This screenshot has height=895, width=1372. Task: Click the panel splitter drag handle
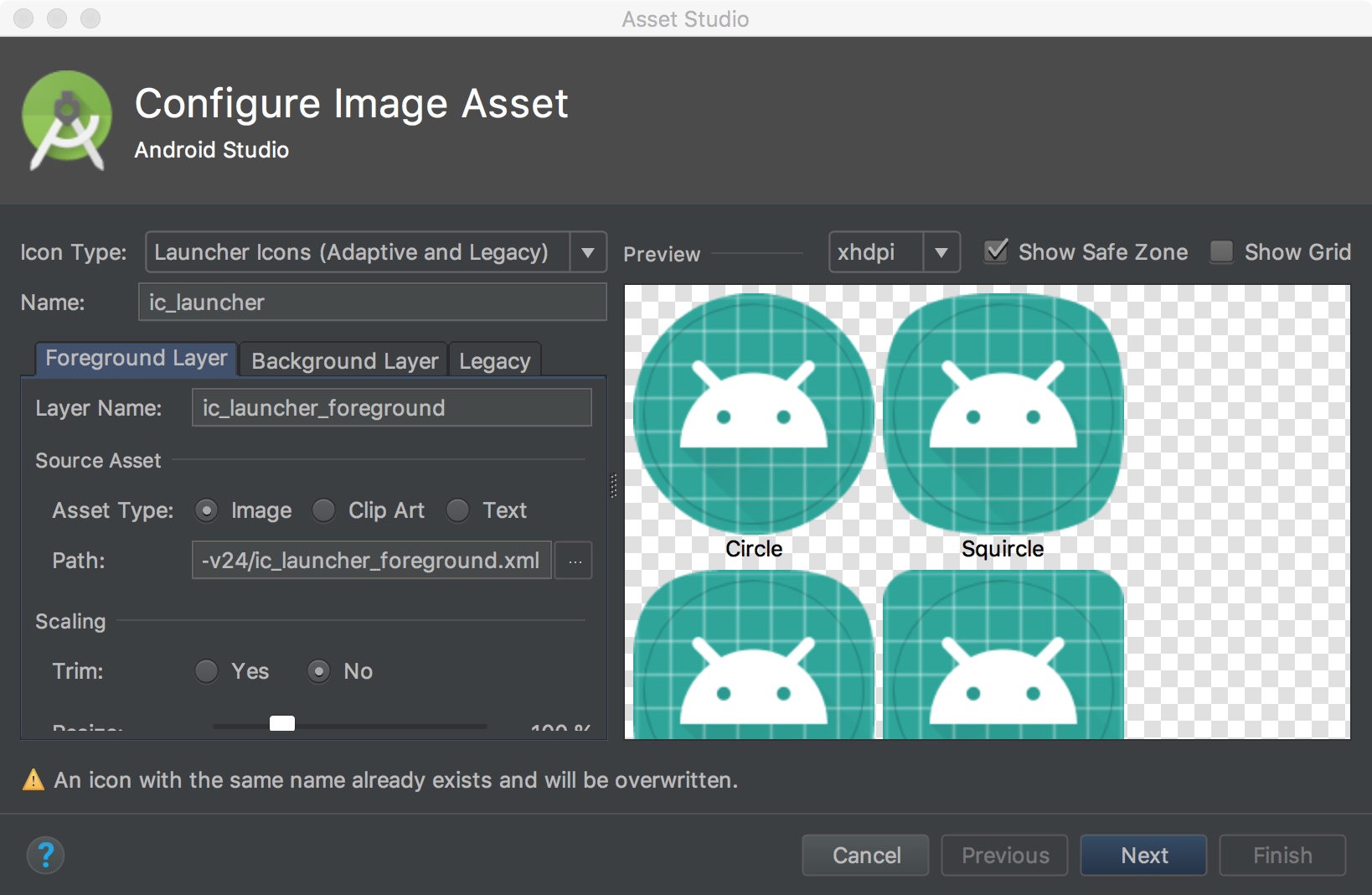click(614, 486)
